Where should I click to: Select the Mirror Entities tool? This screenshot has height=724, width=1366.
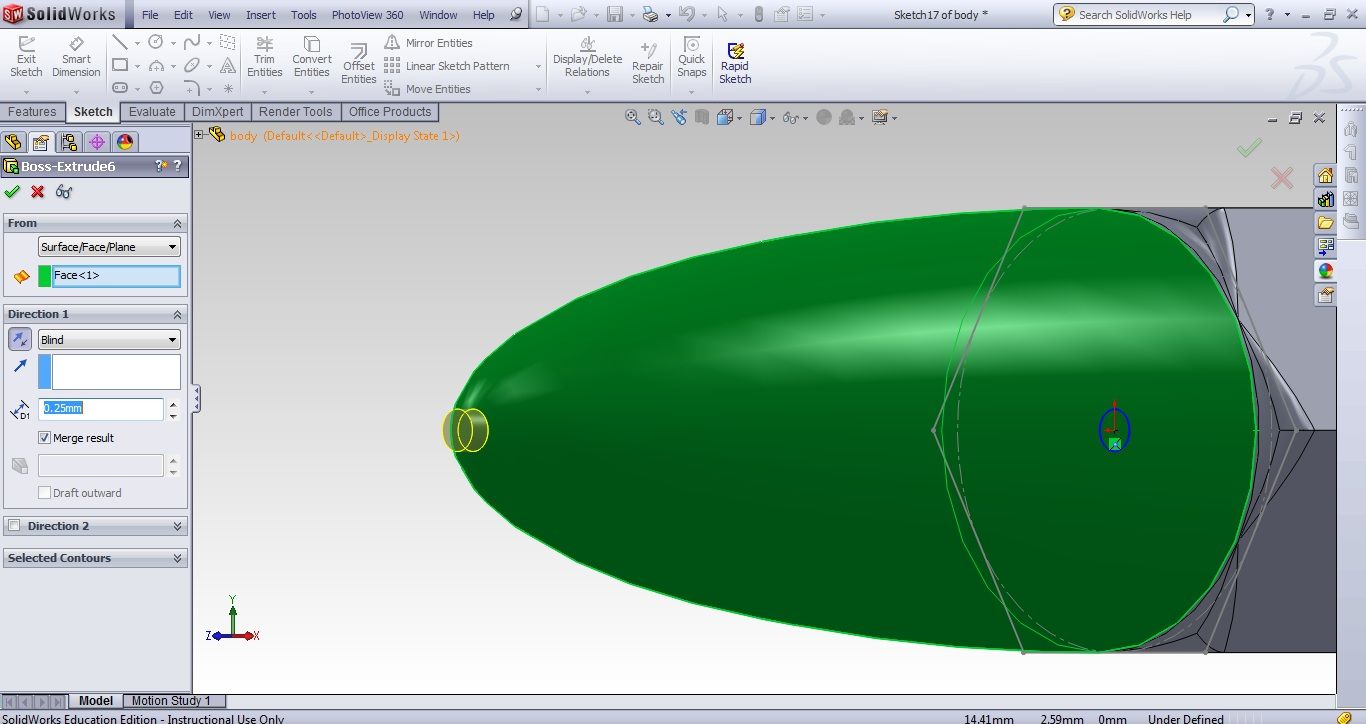pos(437,43)
